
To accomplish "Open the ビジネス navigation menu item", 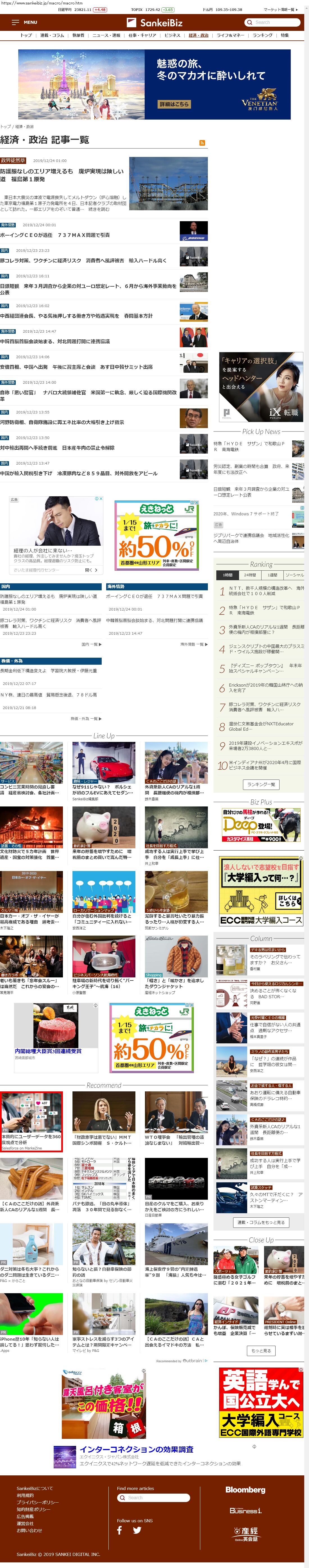I will (x=172, y=35).
